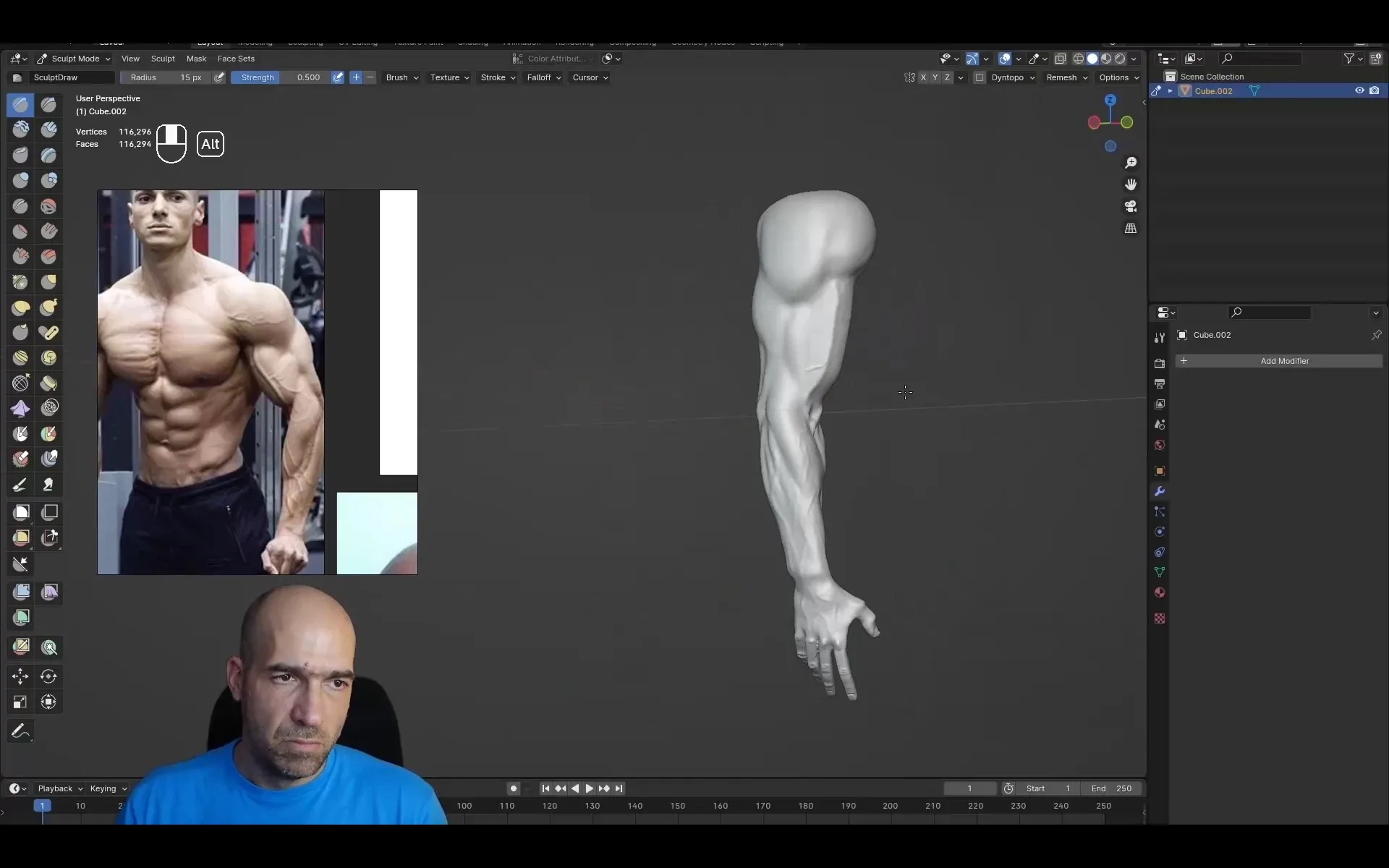Switch to Render Properties tab
Image resolution: width=1389 pixels, height=868 pixels.
coord(1160,362)
